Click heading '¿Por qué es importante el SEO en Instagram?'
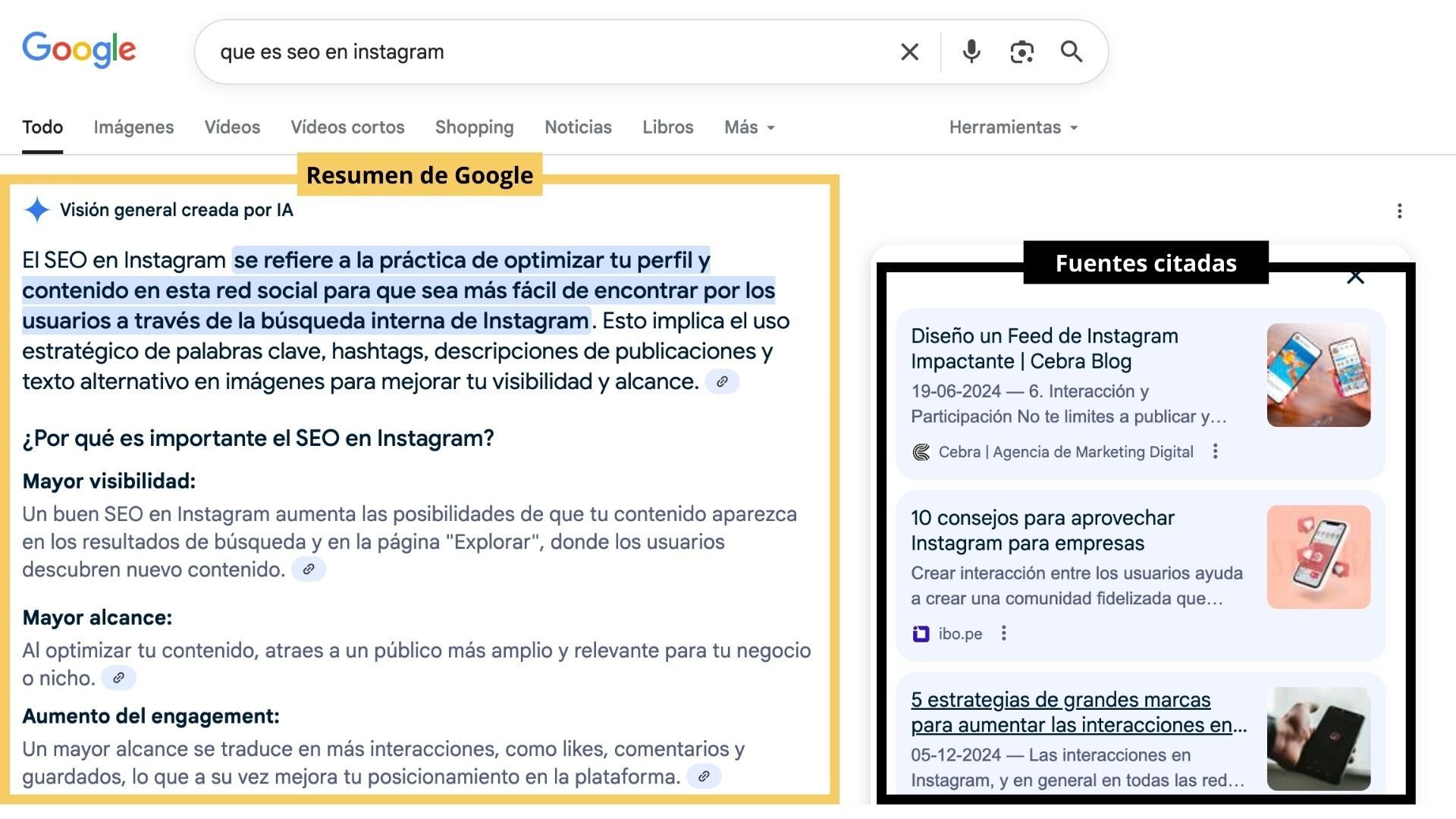This screenshot has height=819, width=1456. coord(258,438)
